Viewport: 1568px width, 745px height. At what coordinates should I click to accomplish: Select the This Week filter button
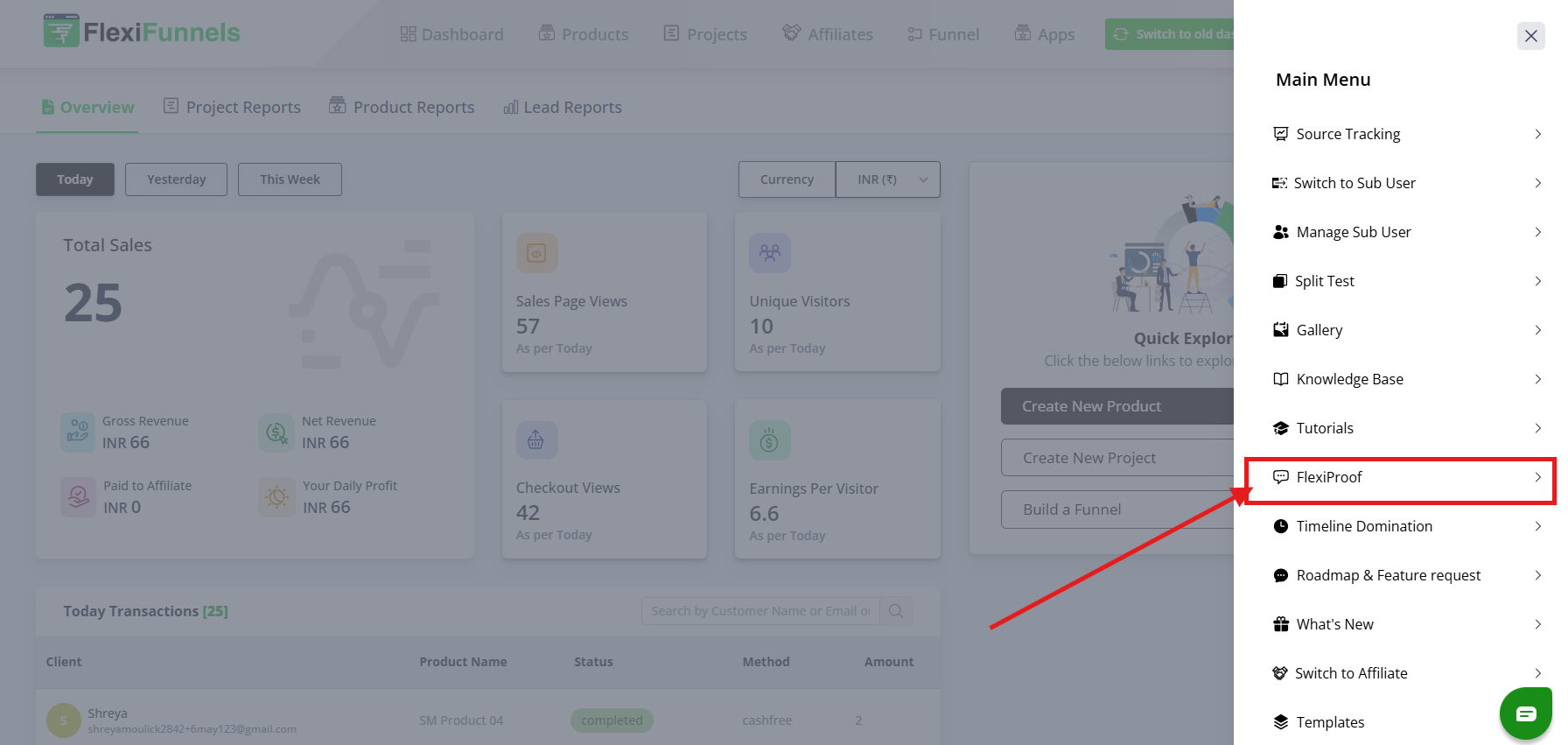tap(290, 179)
